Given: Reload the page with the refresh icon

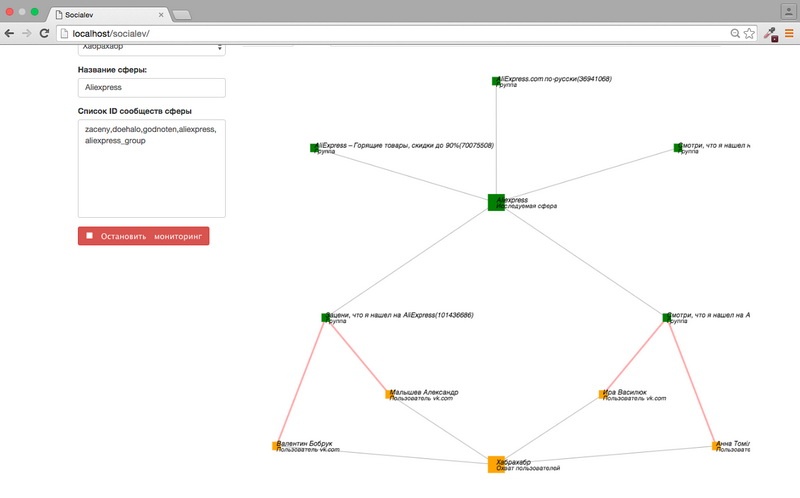Looking at the screenshot, I should [44, 33].
